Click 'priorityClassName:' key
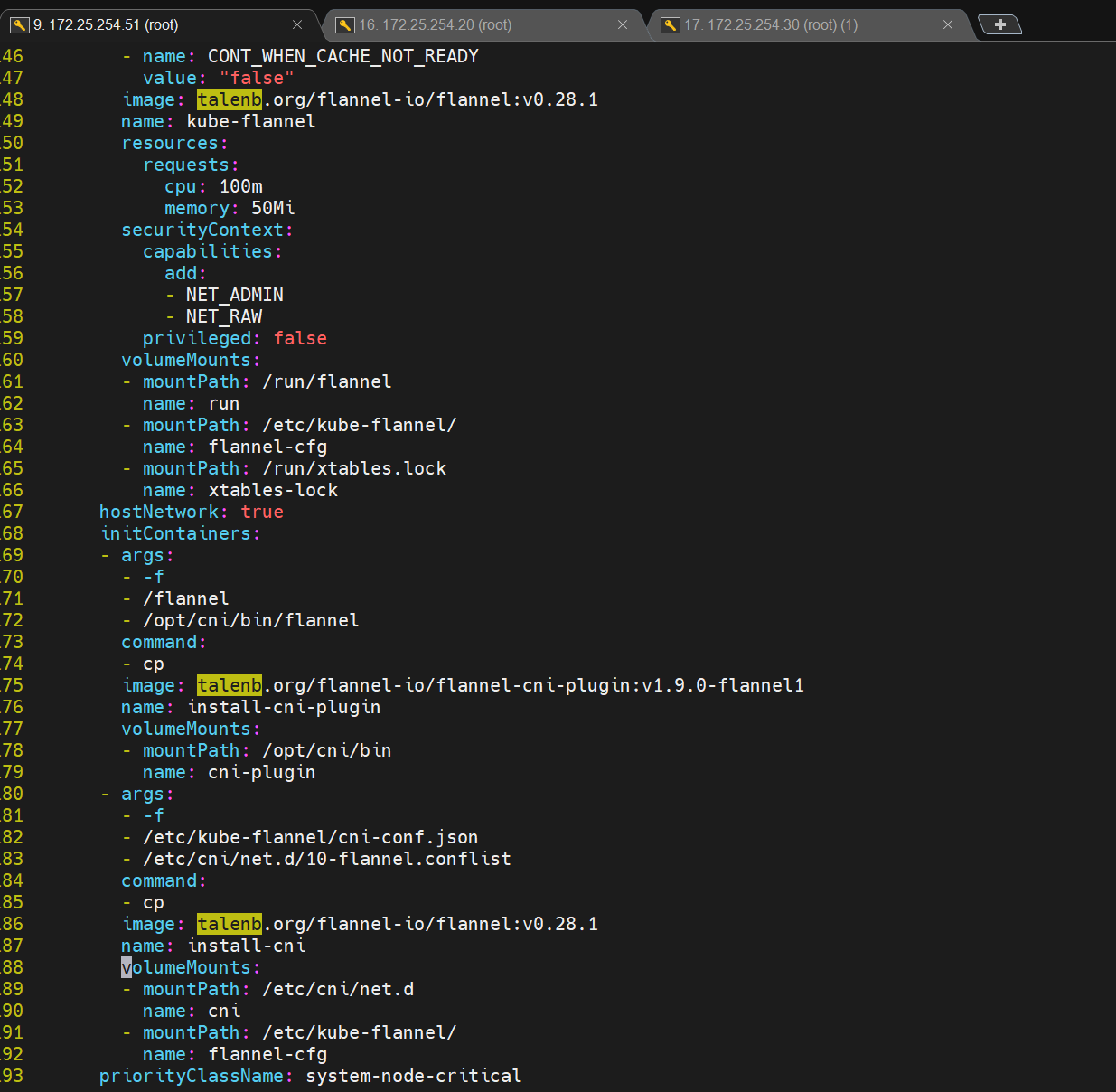The image size is (1116, 1092). tap(197, 1076)
